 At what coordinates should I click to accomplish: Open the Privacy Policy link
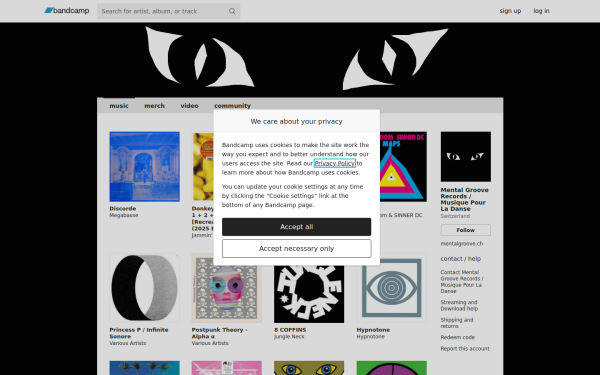pyautogui.click(x=335, y=163)
